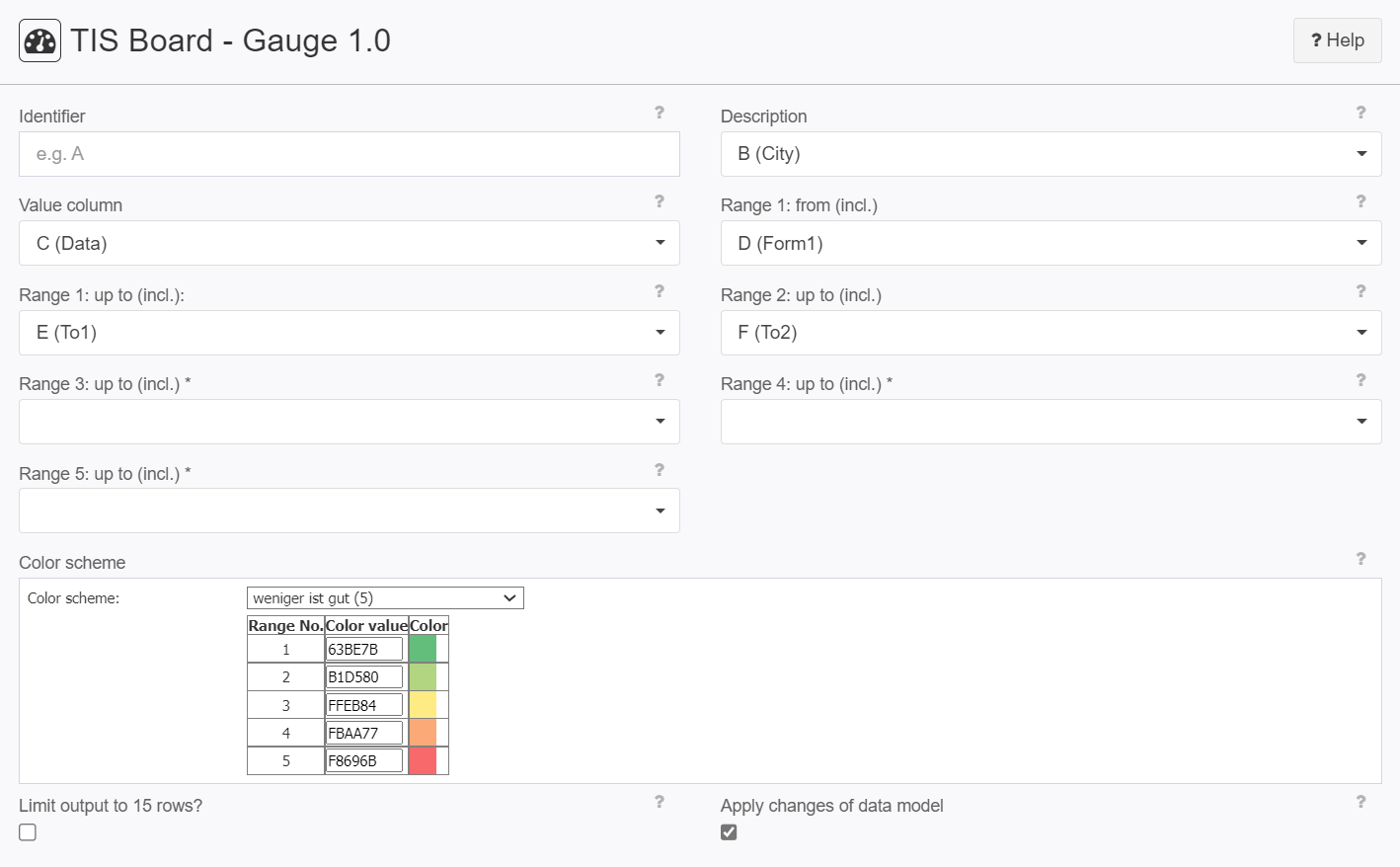Click the Limit output help question mark
The height and width of the screenshot is (867, 1400).
click(660, 802)
